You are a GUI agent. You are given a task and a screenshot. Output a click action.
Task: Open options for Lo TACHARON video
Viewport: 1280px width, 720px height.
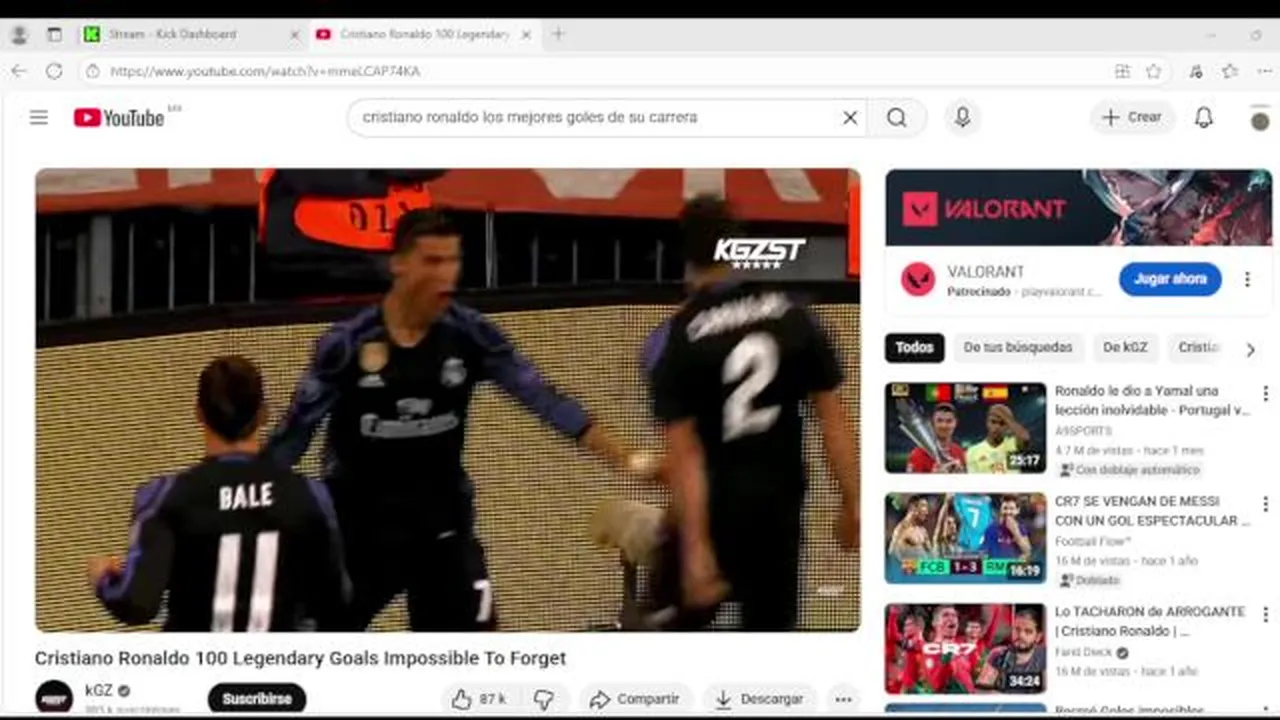[x=1265, y=614]
